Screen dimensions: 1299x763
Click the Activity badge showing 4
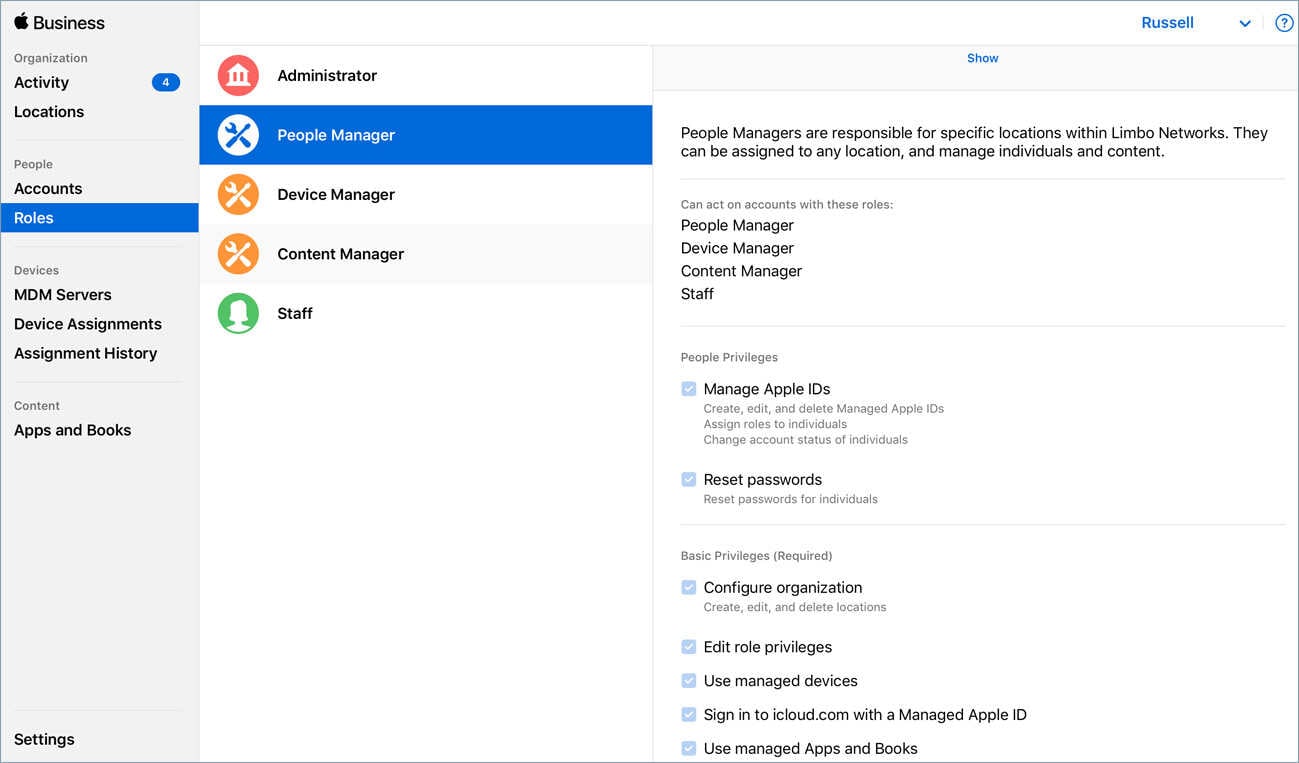coord(166,82)
